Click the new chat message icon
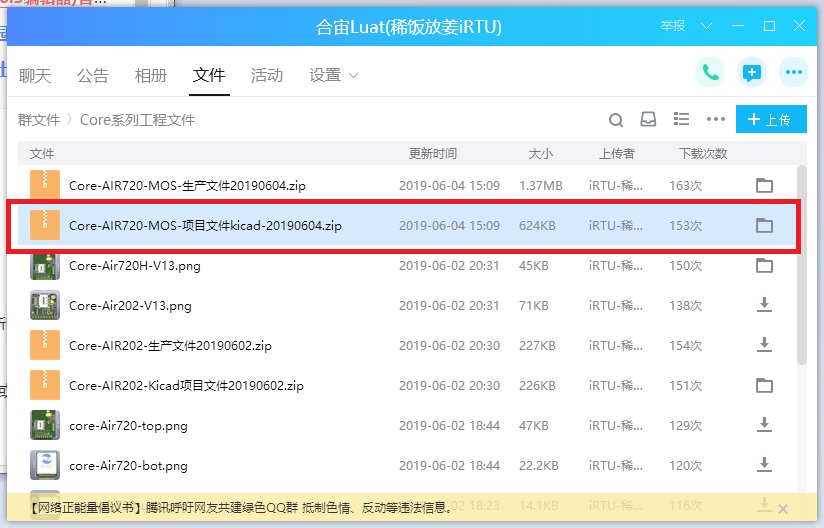Viewport: 824px width, 528px height. pos(751,73)
